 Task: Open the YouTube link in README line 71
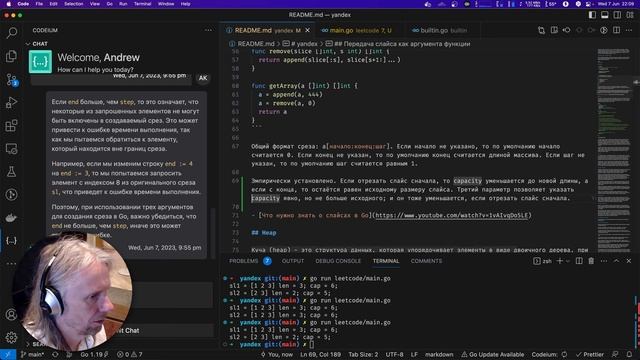point(452,215)
